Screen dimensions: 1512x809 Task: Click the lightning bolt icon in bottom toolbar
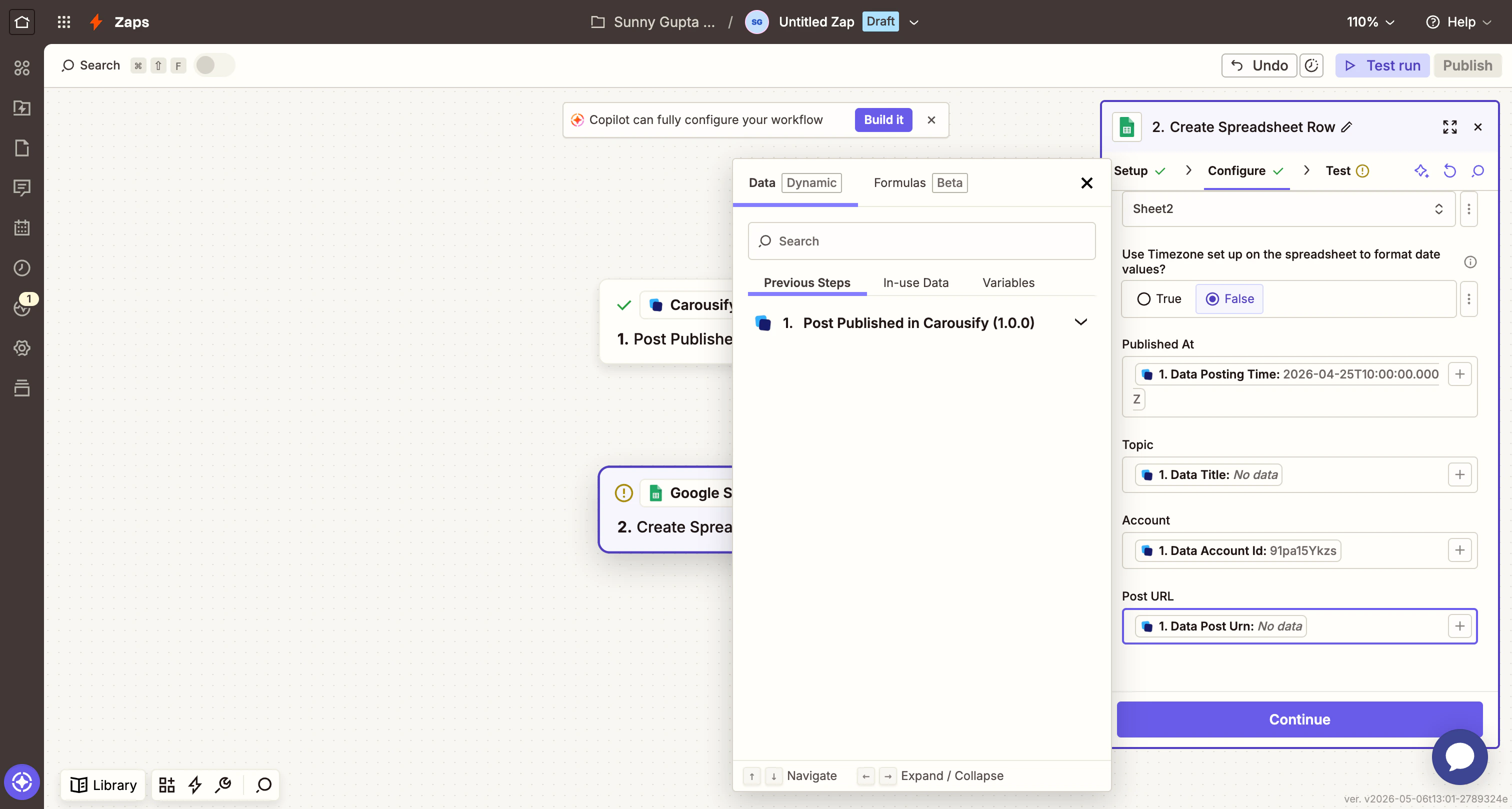tap(195, 784)
